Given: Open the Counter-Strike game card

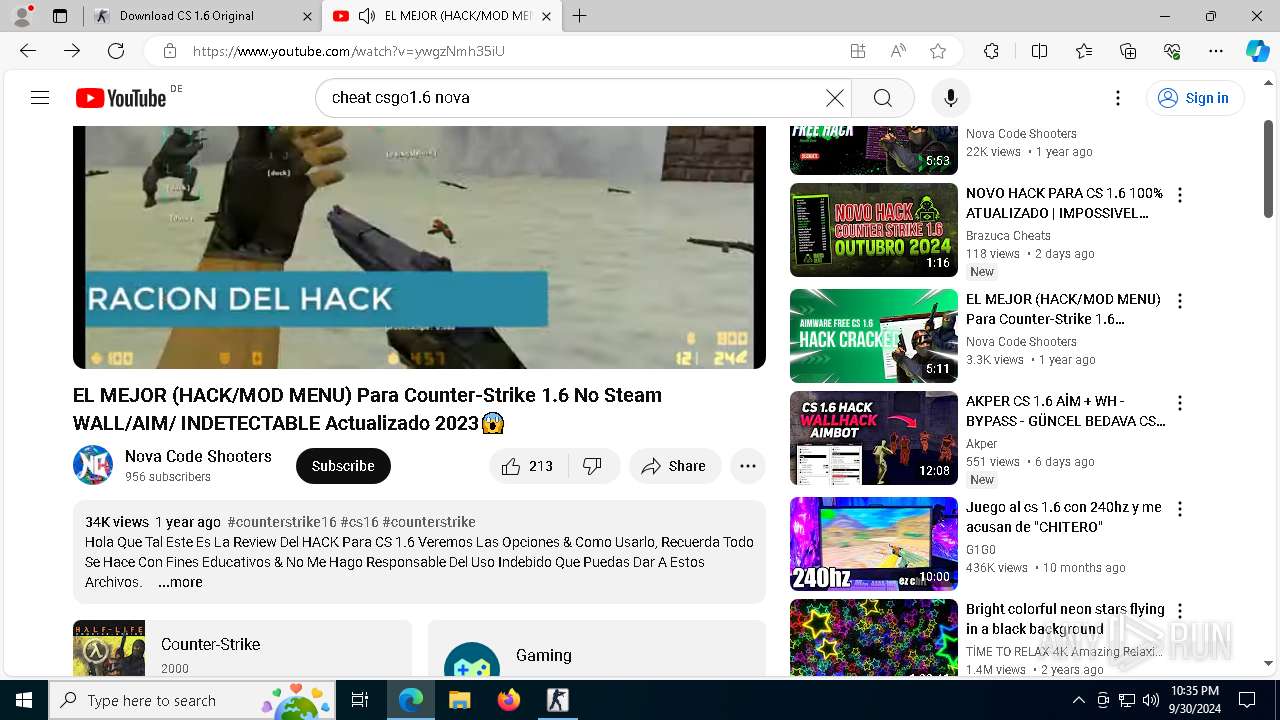Looking at the screenshot, I should pyautogui.click(x=242, y=648).
